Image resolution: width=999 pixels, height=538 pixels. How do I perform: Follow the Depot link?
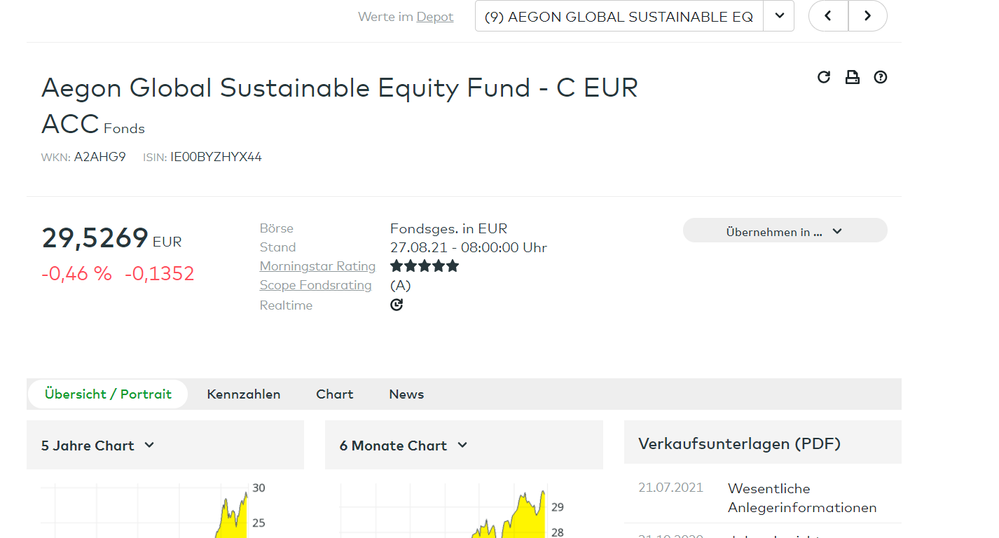click(x=435, y=17)
